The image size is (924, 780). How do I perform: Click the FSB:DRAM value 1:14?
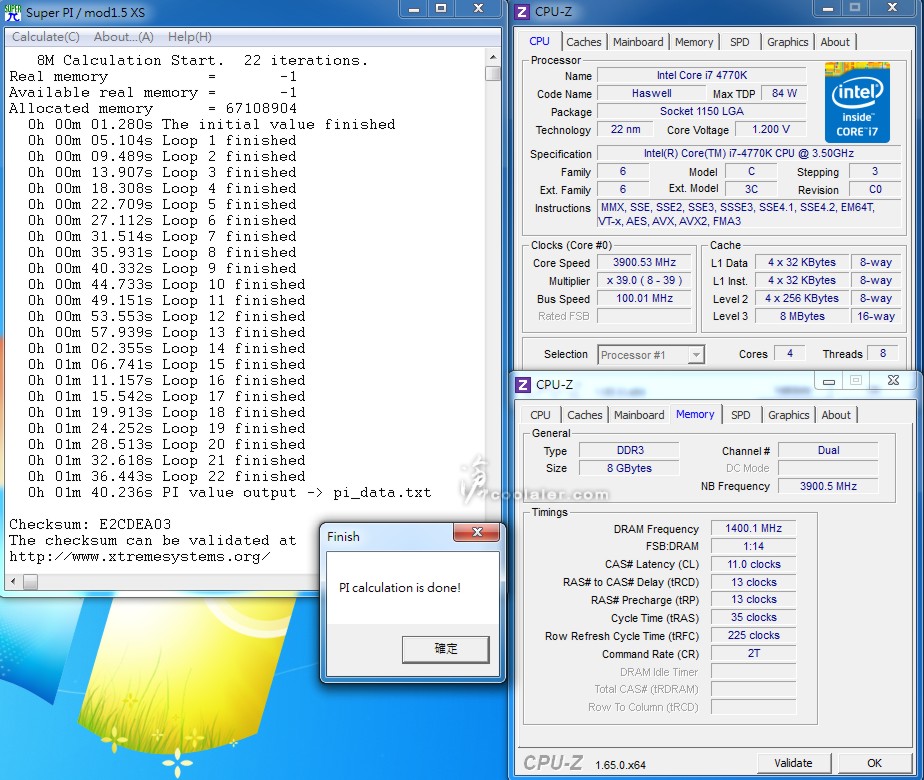[x=753, y=546]
